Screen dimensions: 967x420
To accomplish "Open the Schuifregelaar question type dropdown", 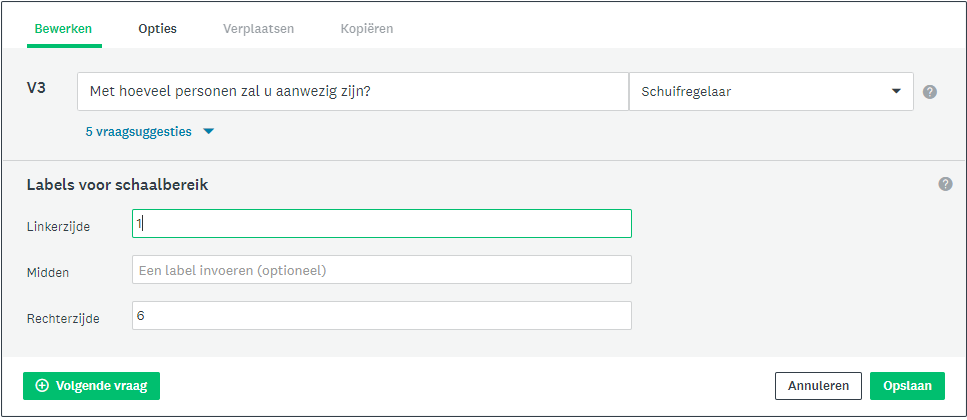I will pyautogui.click(x=771, y=92).
